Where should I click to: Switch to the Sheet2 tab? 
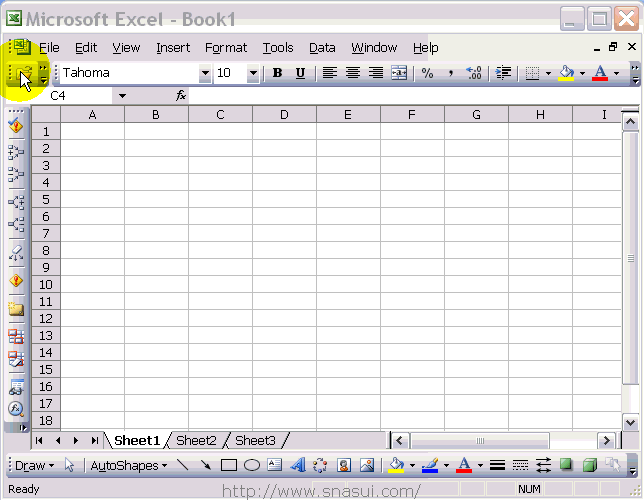(196, 440)
